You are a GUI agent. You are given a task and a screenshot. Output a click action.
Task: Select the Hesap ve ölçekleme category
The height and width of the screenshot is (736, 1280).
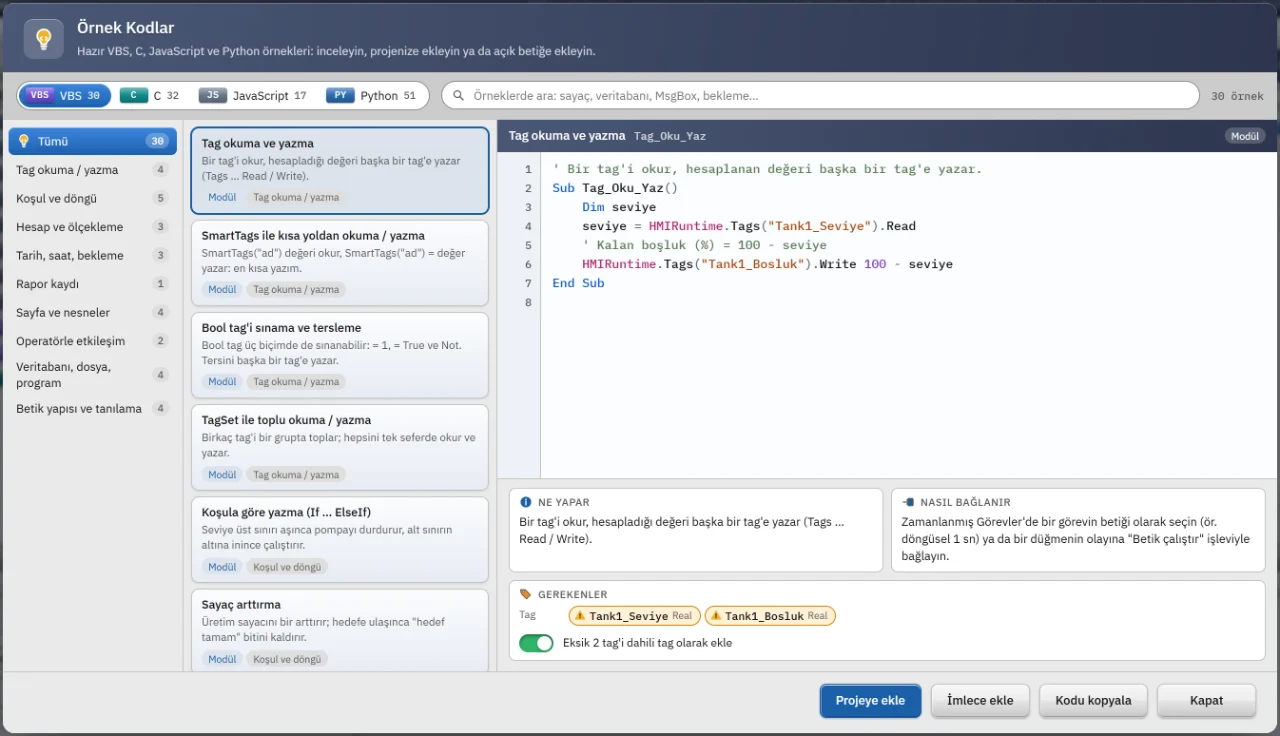pos(93,227)
